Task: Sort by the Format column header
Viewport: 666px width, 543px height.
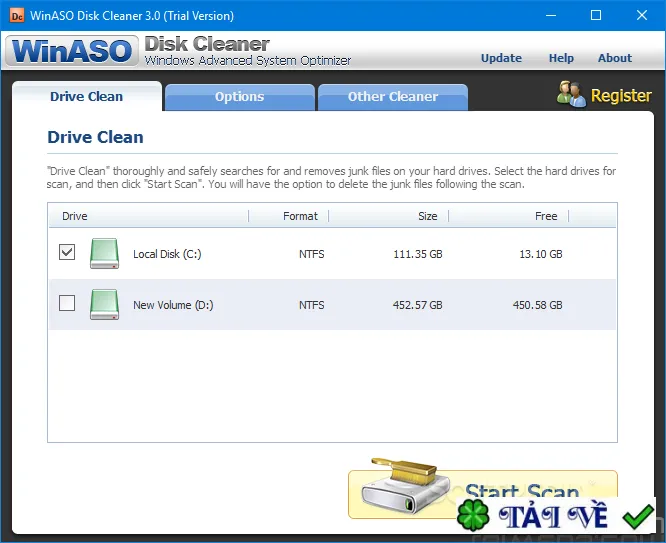Action: [289, 216]
